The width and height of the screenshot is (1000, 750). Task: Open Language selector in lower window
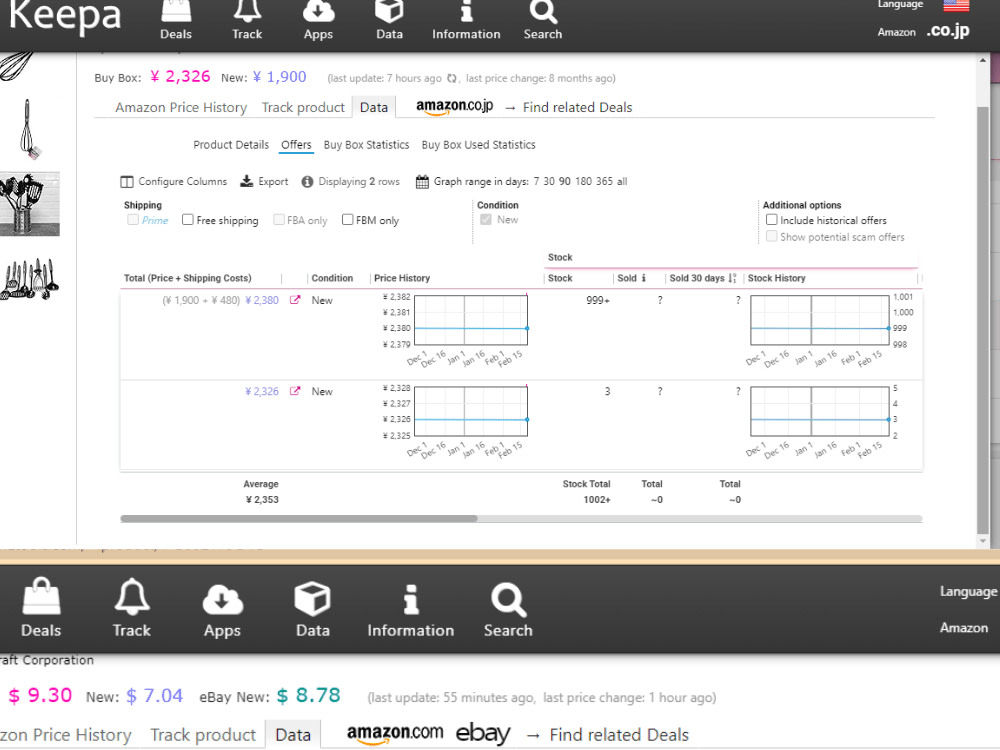pos(968,591)
